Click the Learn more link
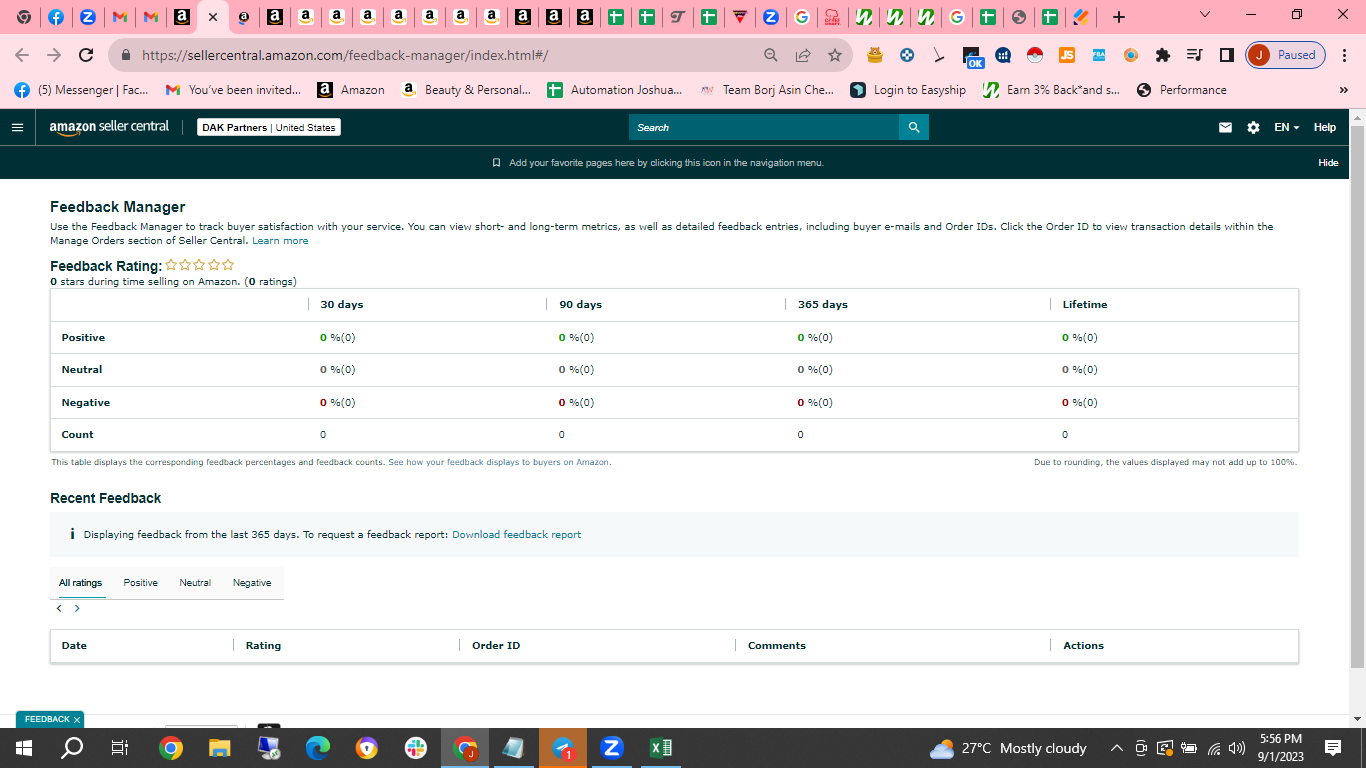This screenshot has width=1366, height=768. pyautogui.click(x=280, y=241)
